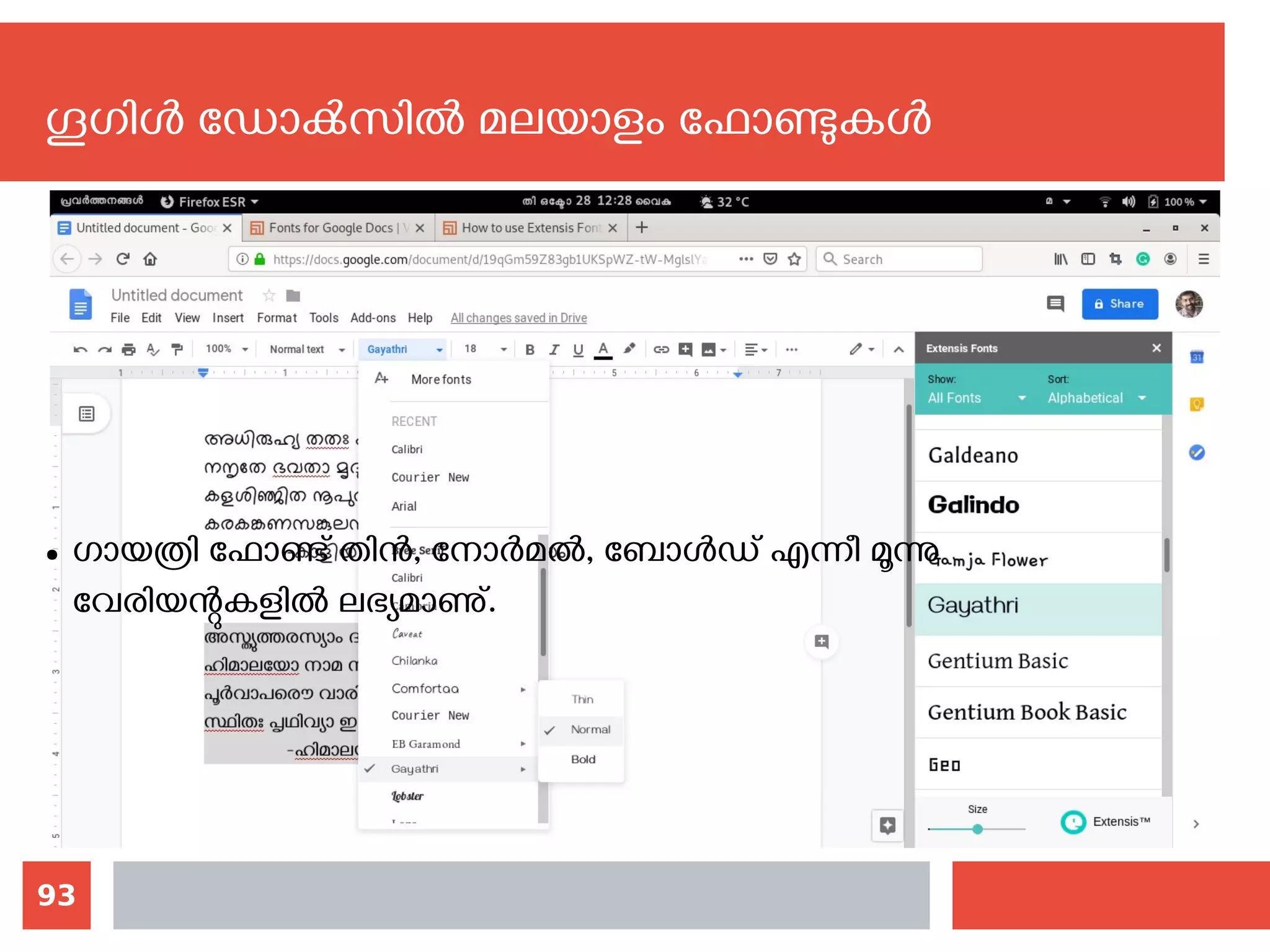The image size is (1270, 952).
Task: Click the spell check icon
Action: 153,350
